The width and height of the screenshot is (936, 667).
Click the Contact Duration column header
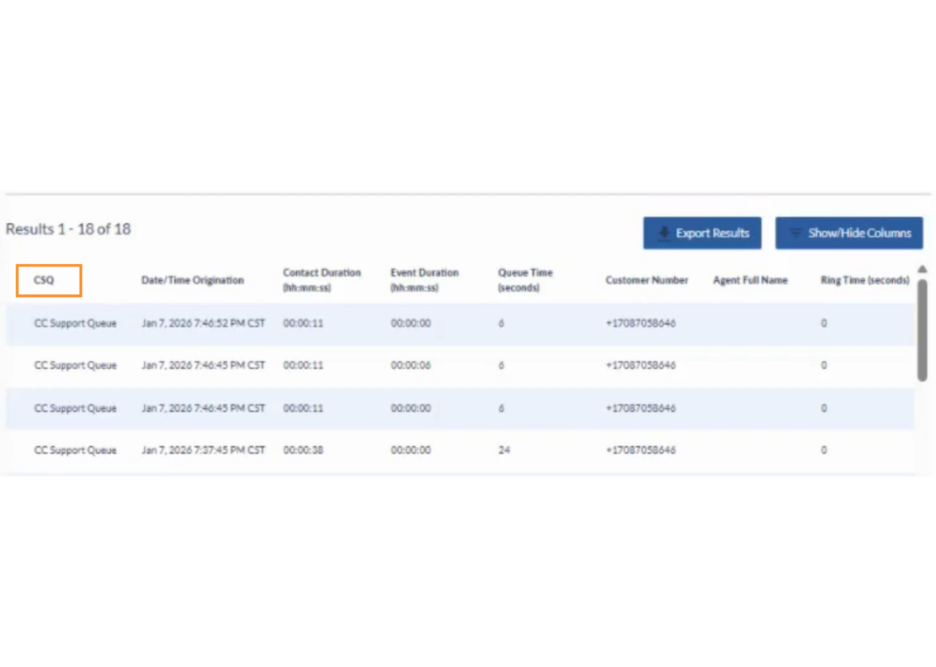(321, 280)
